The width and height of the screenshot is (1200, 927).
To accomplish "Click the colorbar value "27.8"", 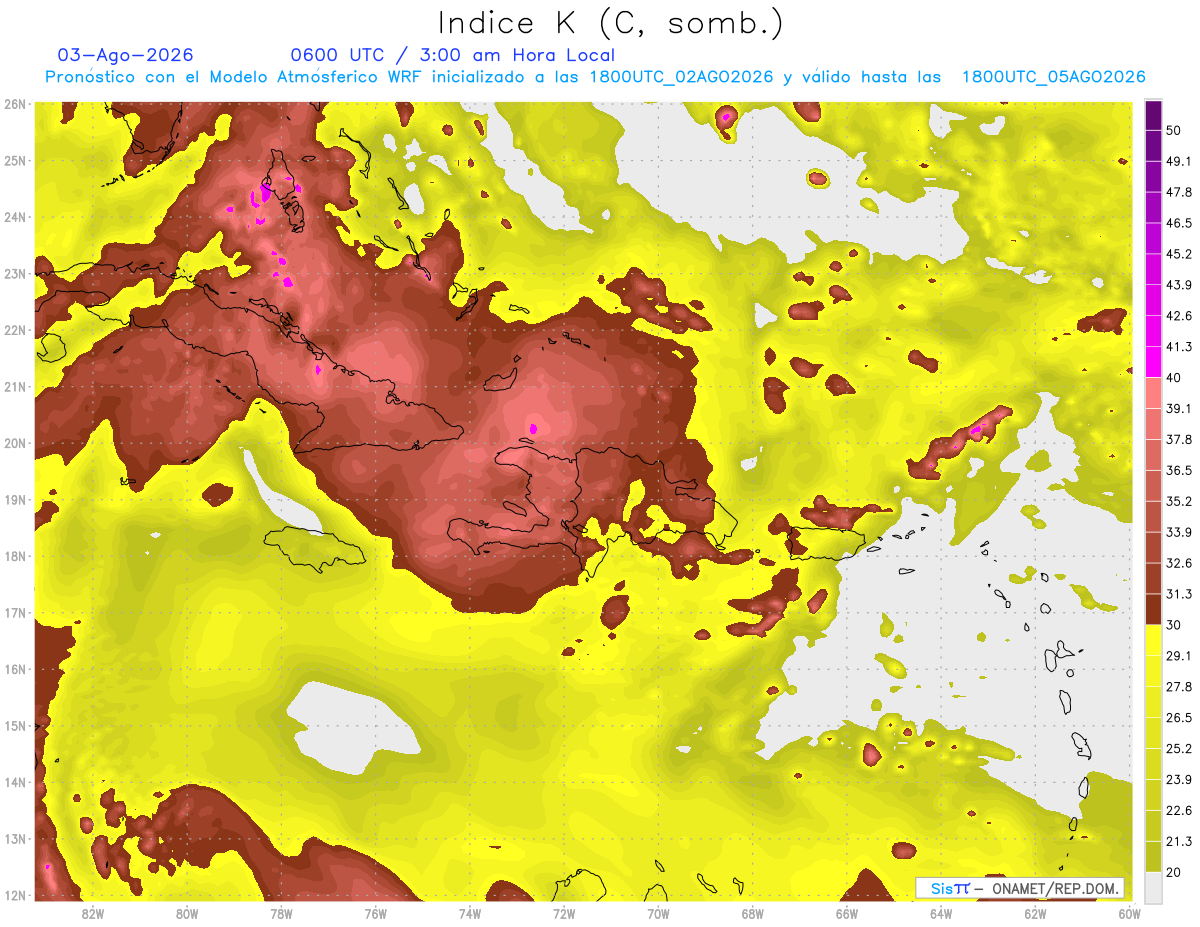I will point(1179,687).
